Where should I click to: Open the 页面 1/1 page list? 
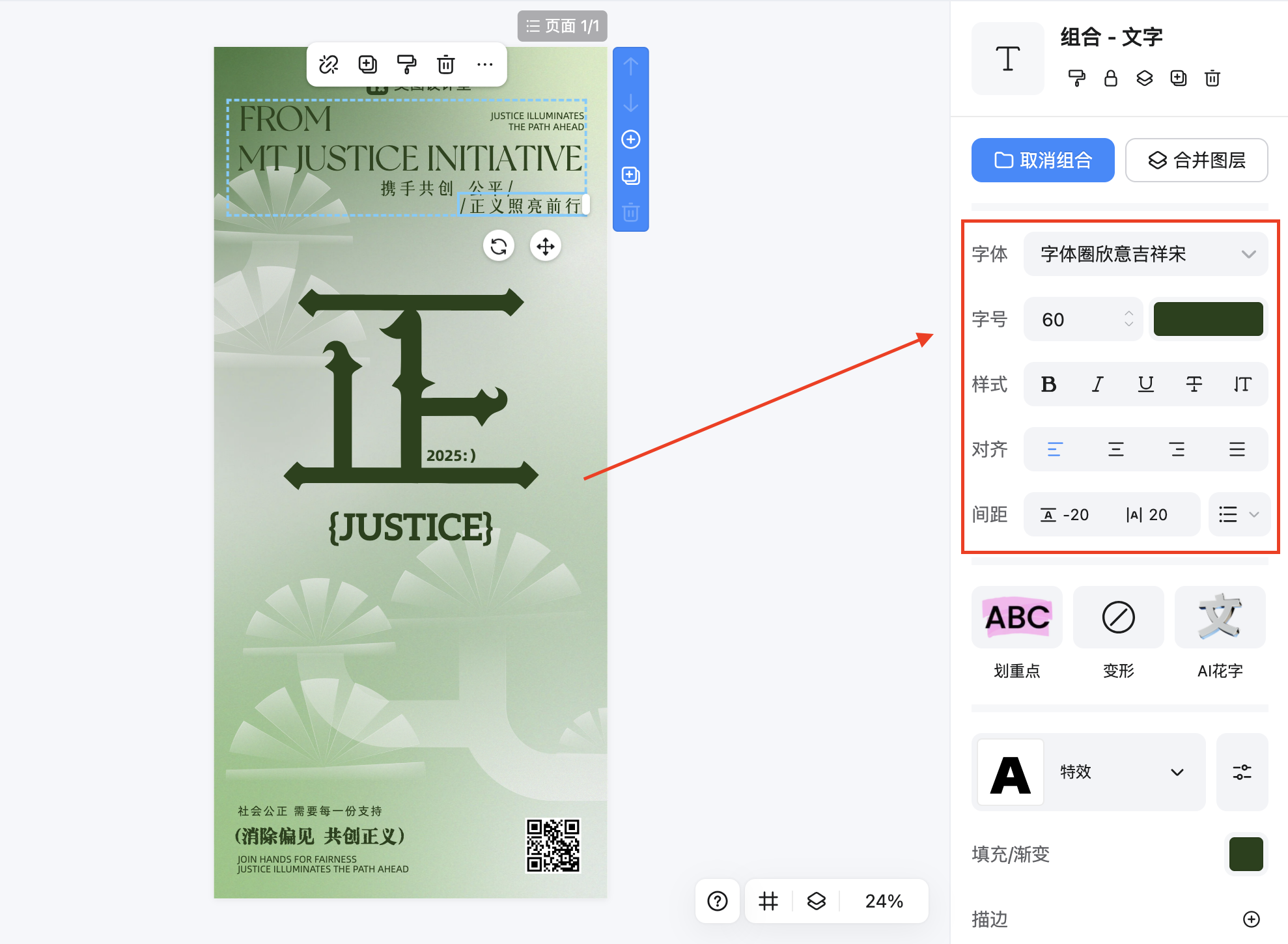[562, 26]
